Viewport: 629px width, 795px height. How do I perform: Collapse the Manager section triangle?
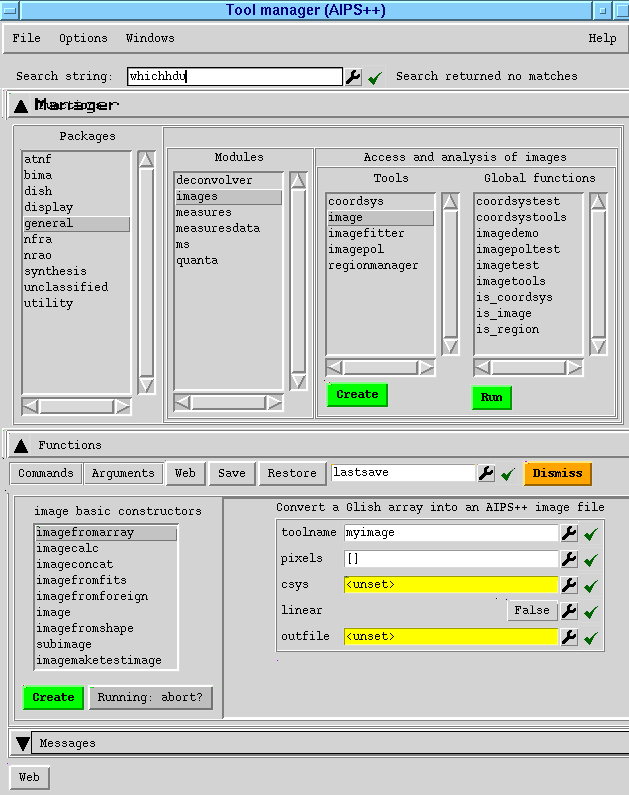click(21, 106)
